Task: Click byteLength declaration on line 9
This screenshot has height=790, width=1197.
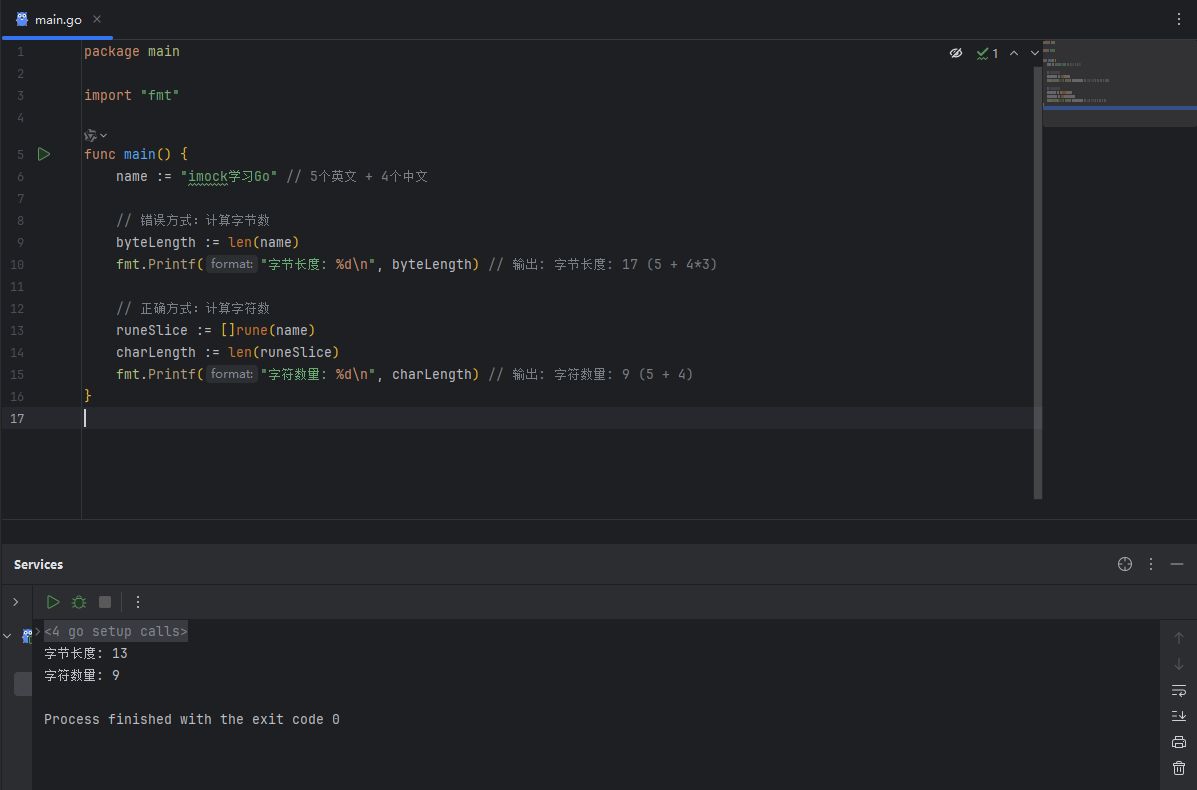Action: point(156,242)
